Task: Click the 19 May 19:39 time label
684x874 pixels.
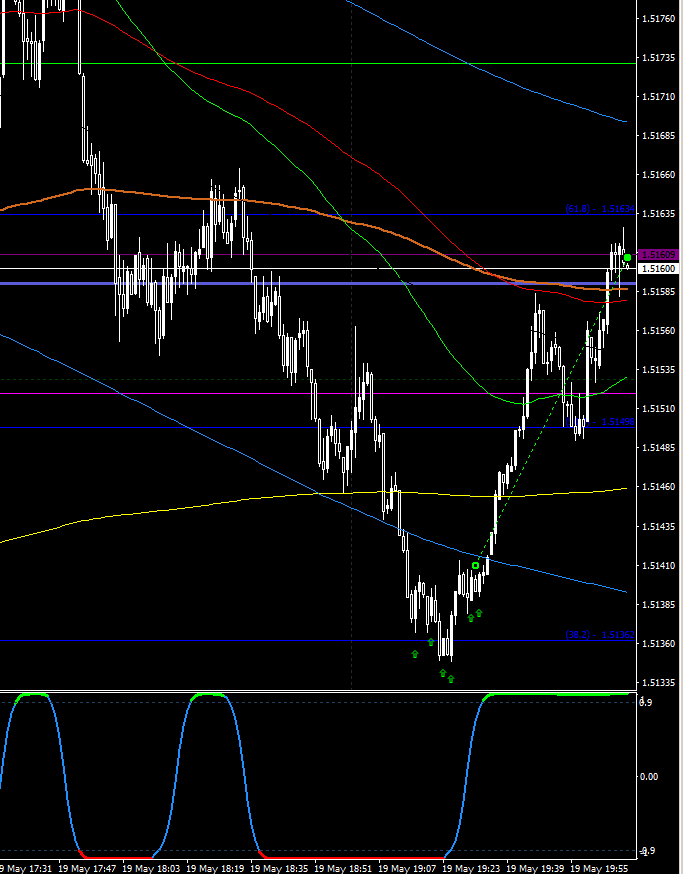Action: (x=536, y=868)
